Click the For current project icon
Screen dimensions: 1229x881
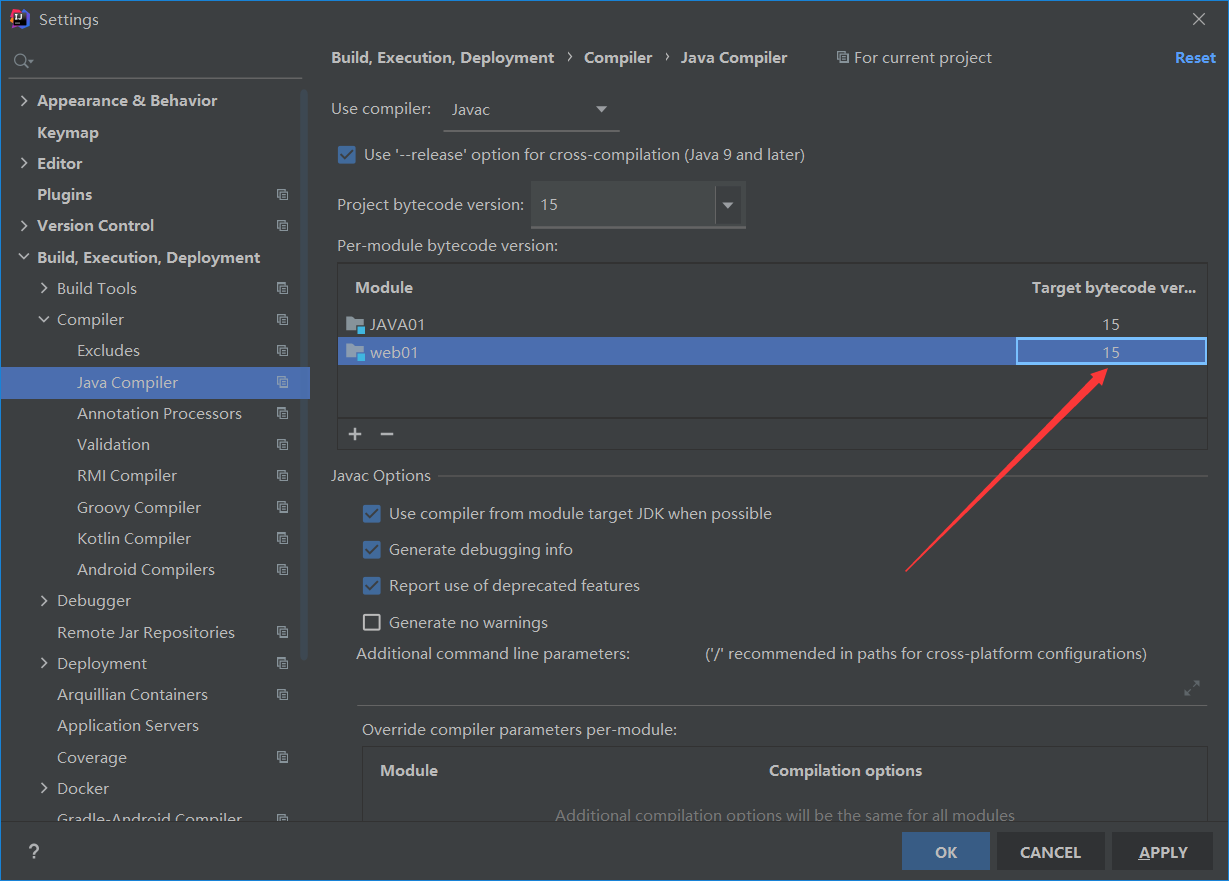point(843,58)
